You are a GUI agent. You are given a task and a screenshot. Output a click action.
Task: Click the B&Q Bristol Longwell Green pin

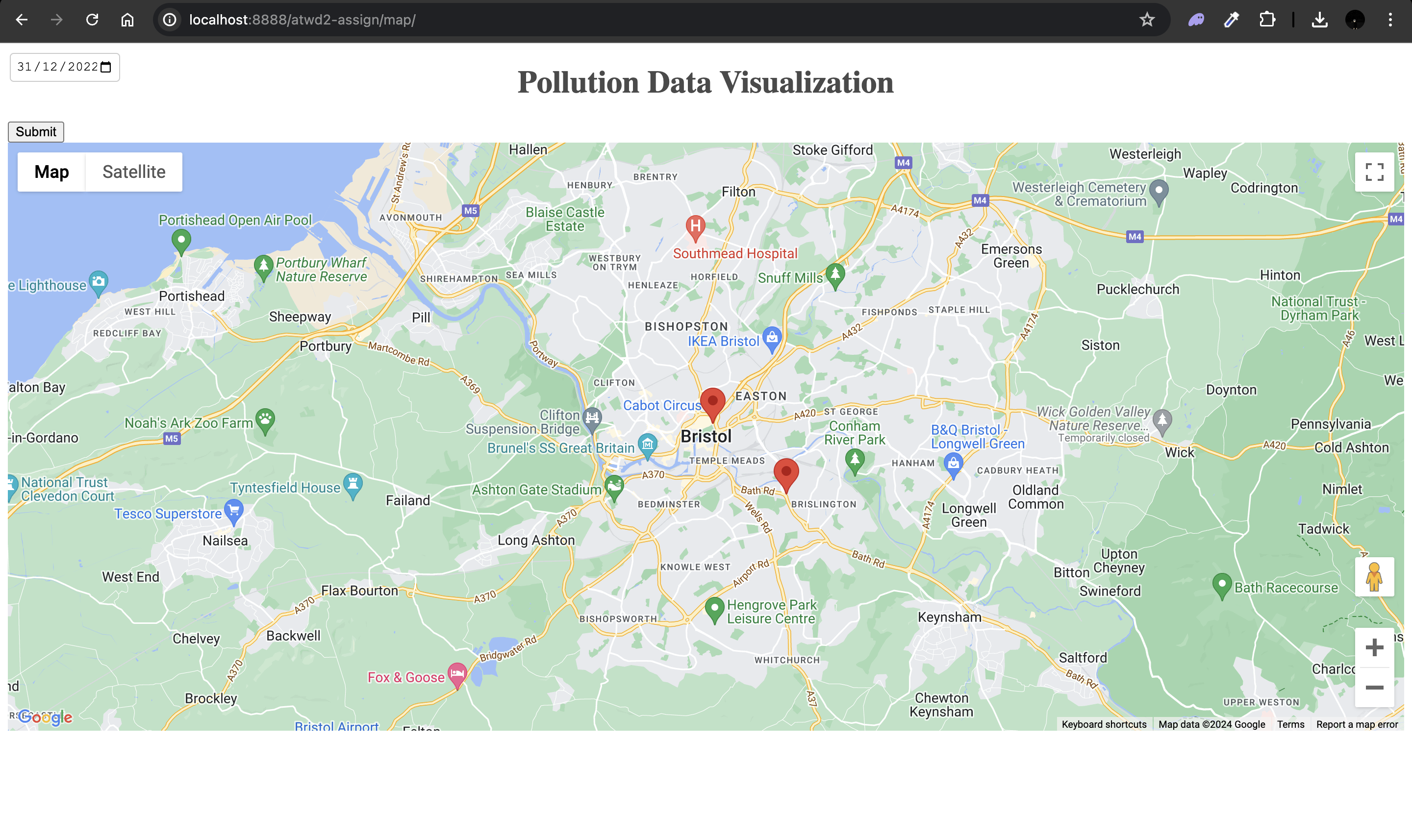(x=954, y=466)
